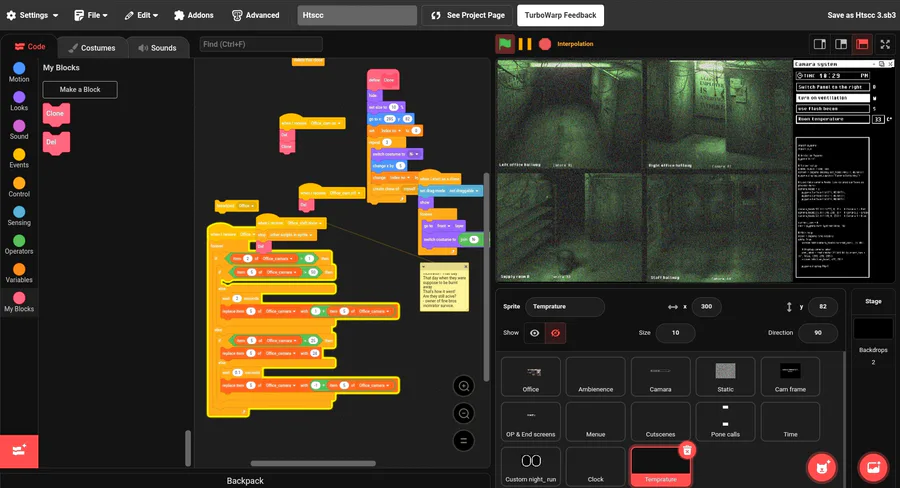Image resolution: width=900 pixels, height=488 pixels.
Task: Select the Cam frame sprite thumbnail
Action: [x=790, y=377]
